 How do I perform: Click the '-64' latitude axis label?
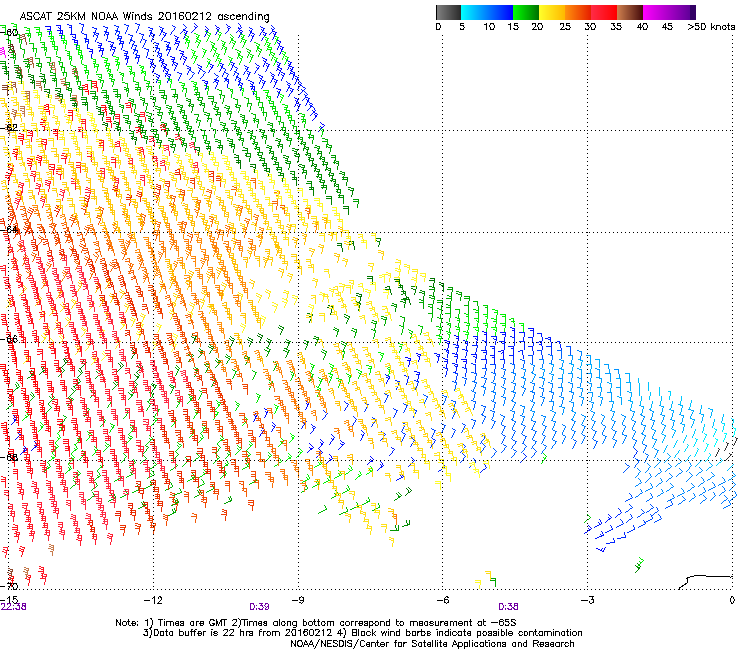click(x=9, y=229)
